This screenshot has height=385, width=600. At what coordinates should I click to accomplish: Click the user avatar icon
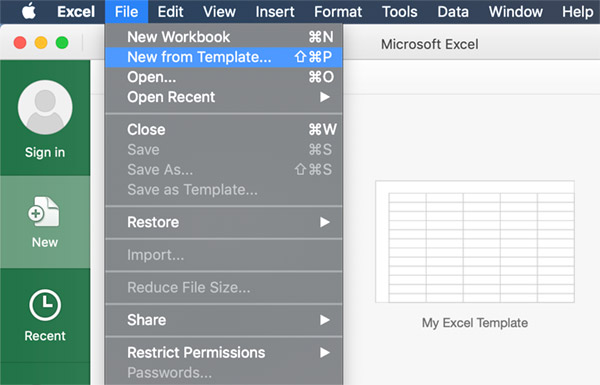(x=45, y=107)
